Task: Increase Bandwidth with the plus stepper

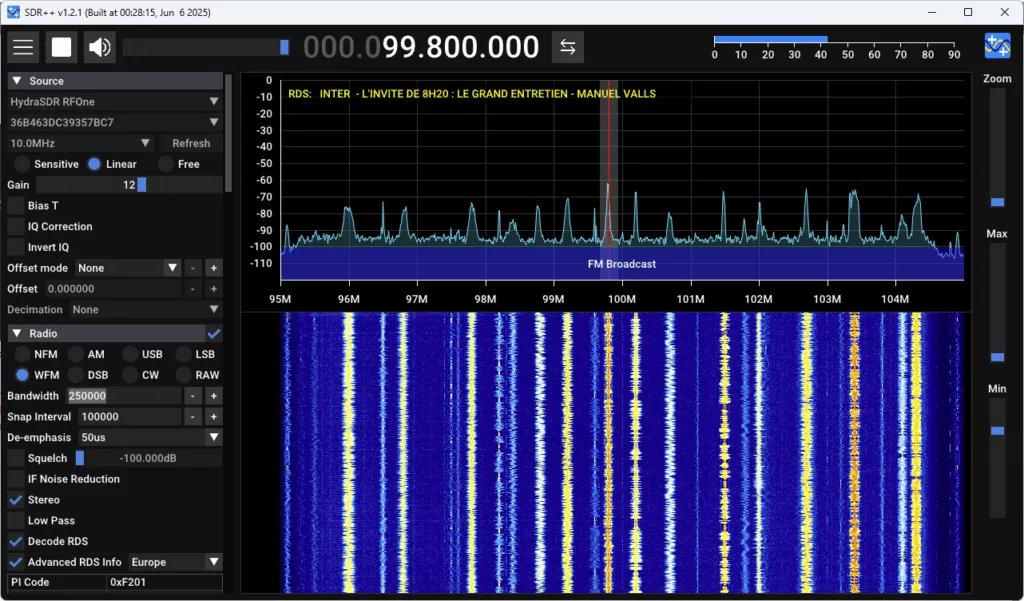Action: (212, 395)
